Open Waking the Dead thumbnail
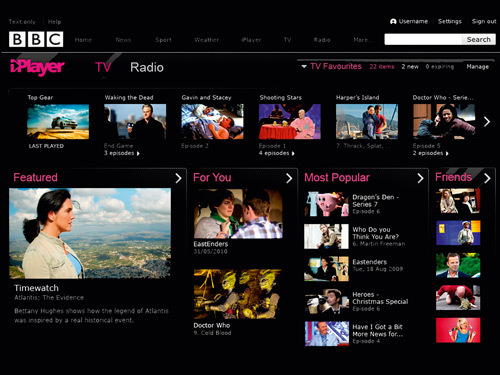Image resolution: width=500 pixels, height=375 pixels. [135, 122]
